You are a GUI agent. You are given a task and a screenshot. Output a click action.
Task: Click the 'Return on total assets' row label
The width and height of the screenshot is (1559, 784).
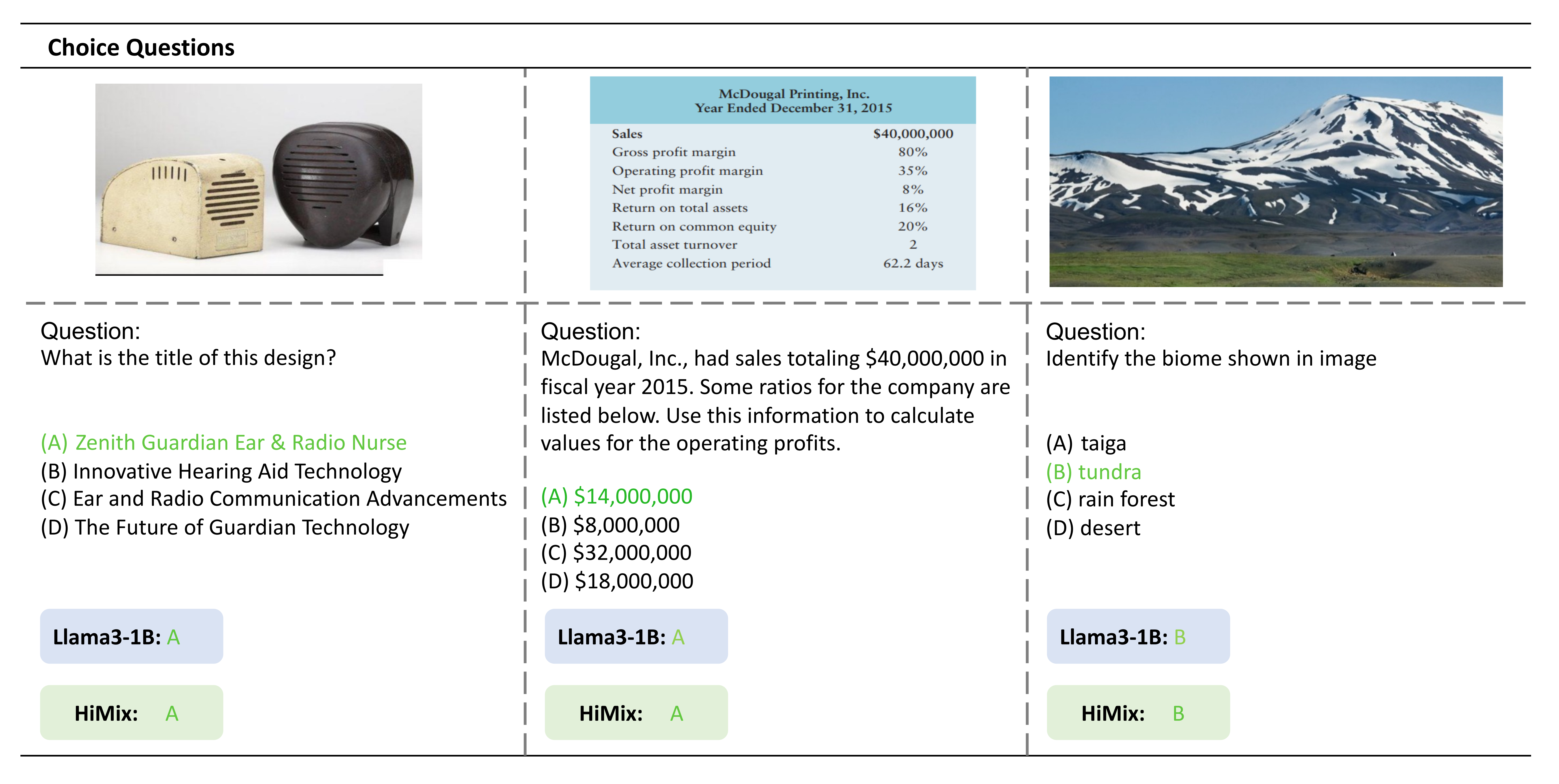[x=680, y=208]
